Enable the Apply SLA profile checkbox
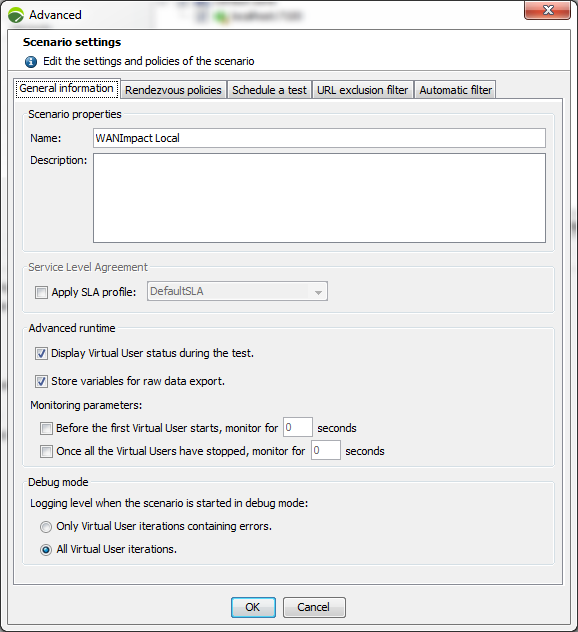Viewport: 578px width, 632px height. click(41, 292)
